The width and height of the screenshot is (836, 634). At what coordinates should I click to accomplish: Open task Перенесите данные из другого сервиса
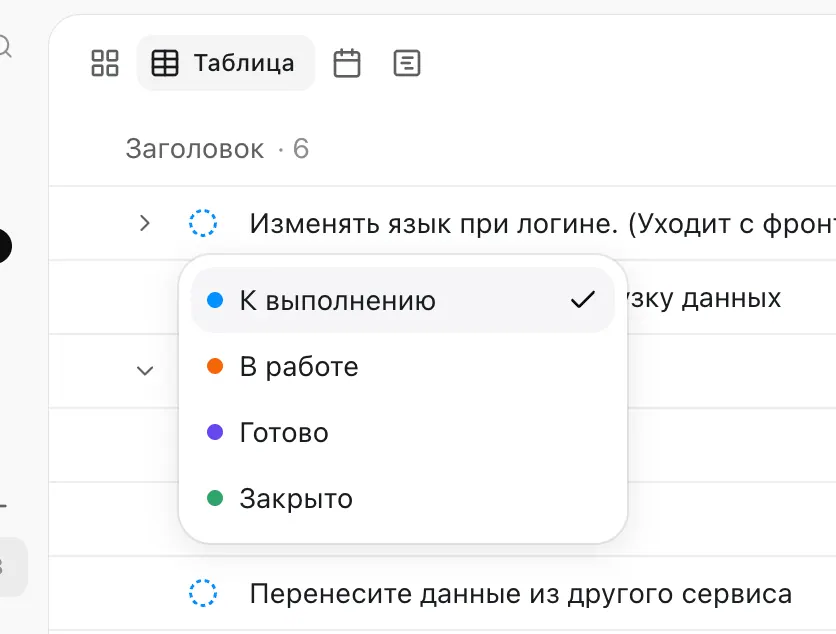coord(521,593)
